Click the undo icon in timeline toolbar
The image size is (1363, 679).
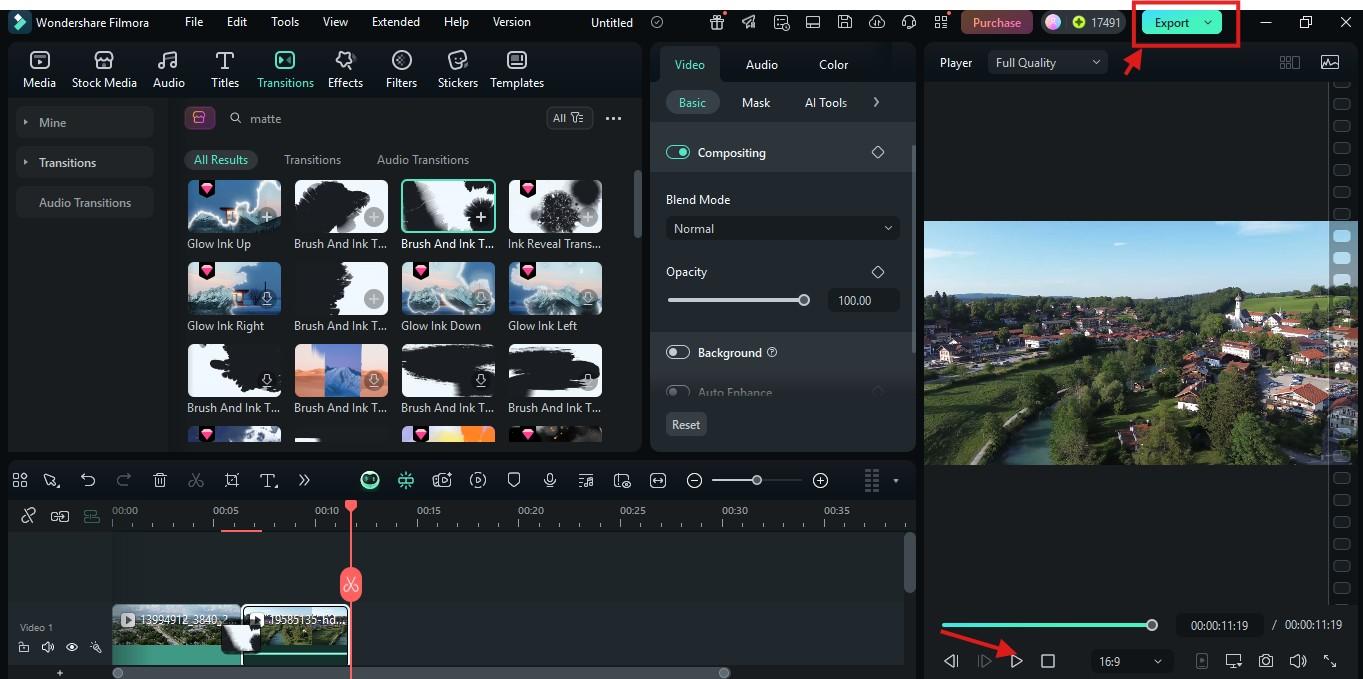pyautogui.click(x=88, y=481)
